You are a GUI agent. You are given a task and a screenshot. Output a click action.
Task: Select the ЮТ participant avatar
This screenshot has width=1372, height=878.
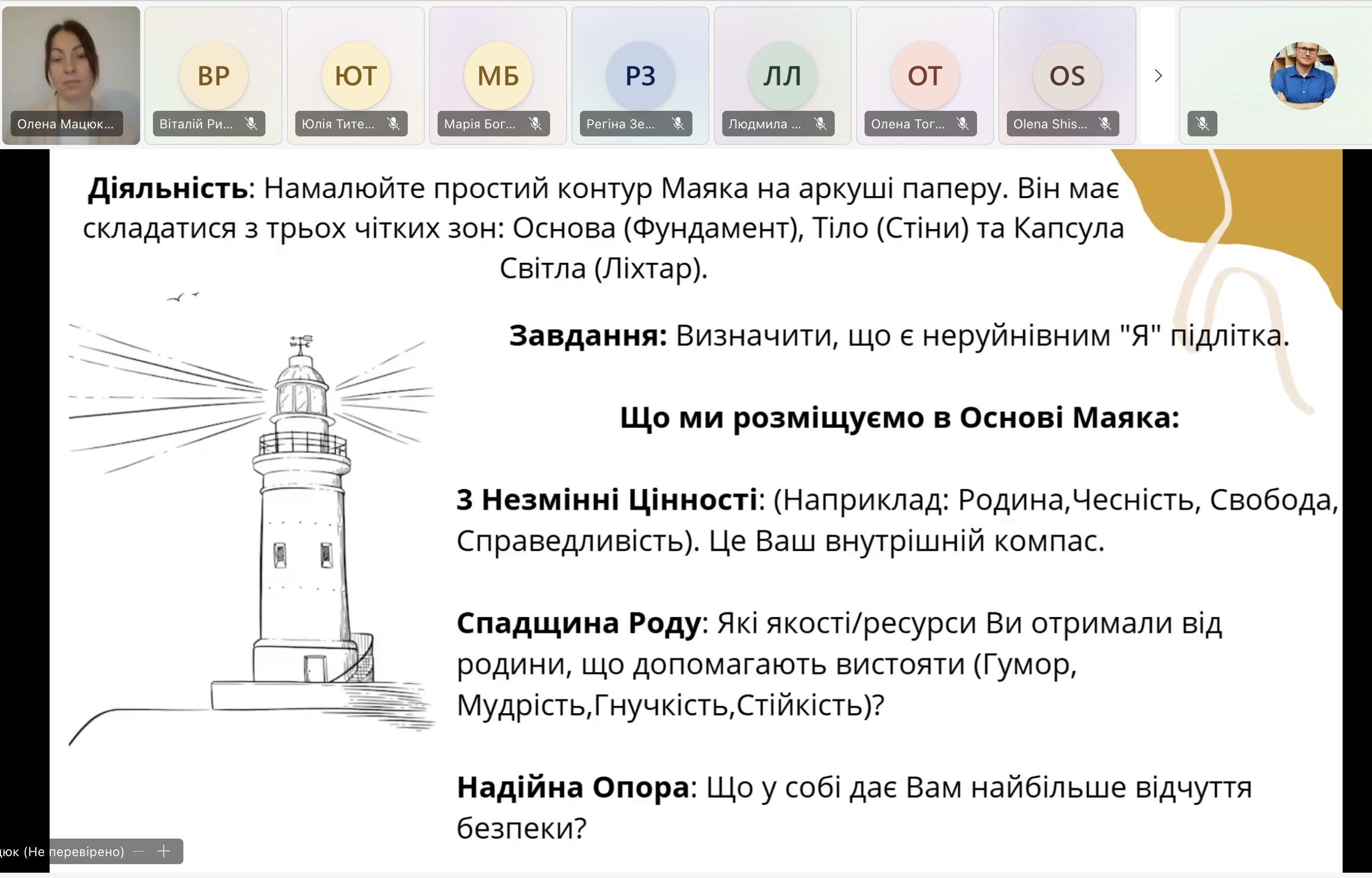coord(356,75)
